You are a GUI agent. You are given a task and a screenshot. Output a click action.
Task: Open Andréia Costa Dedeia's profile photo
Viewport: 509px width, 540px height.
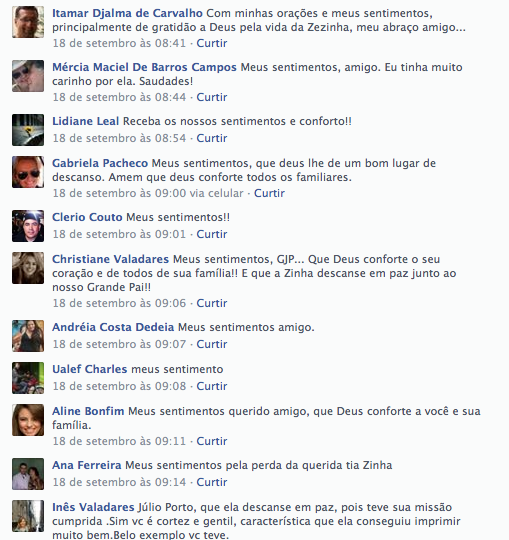pyautogui.click(x=28, y=336)
